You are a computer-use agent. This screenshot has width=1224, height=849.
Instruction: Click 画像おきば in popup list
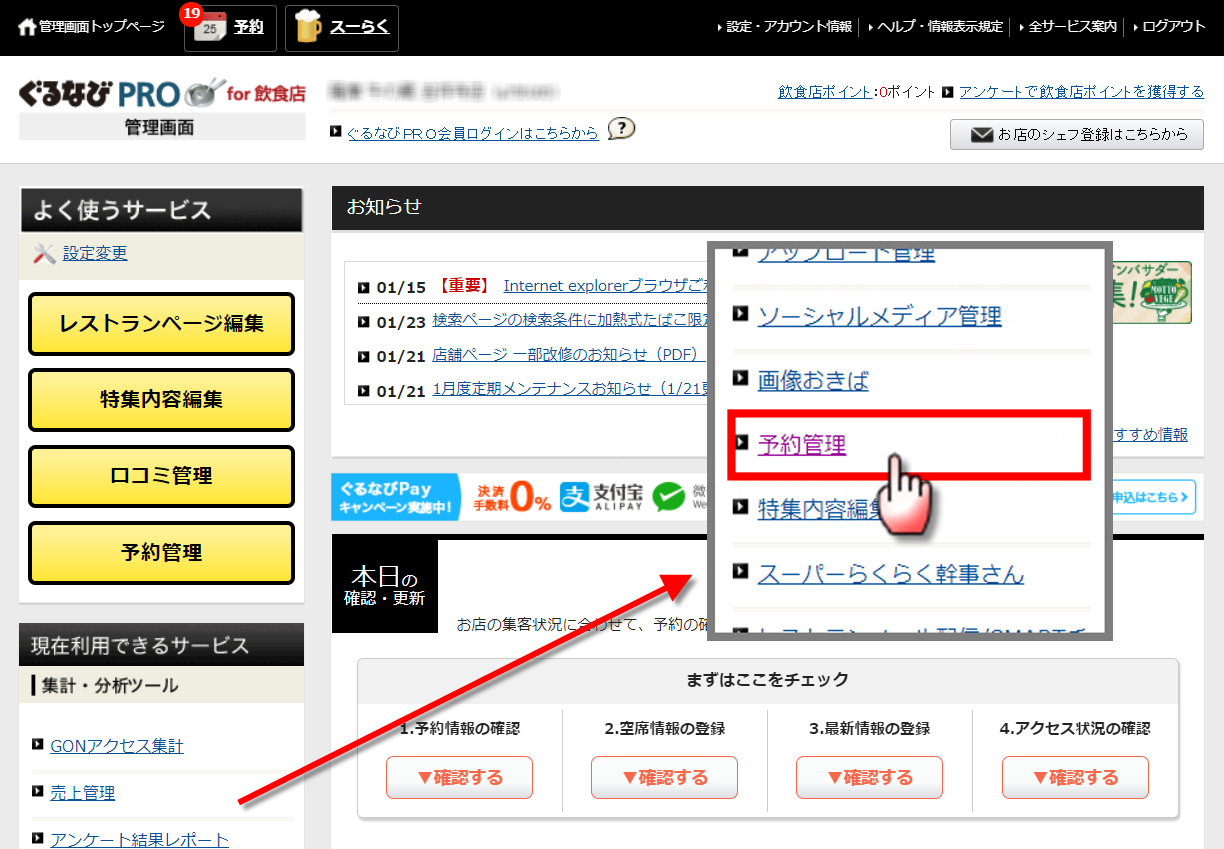tap(813, 381)
